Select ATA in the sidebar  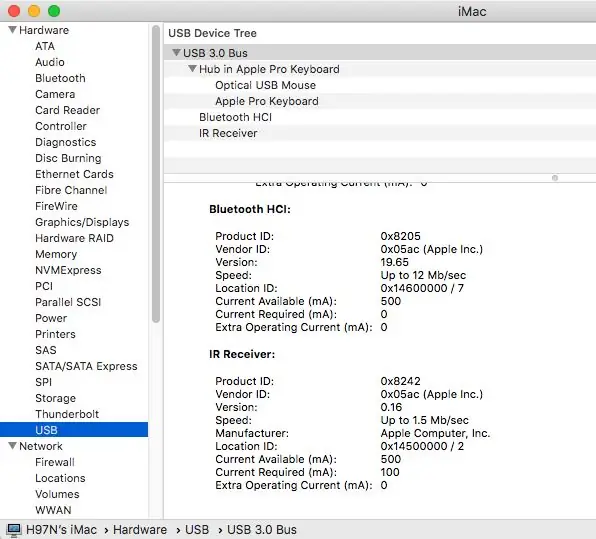pos(45,46)
